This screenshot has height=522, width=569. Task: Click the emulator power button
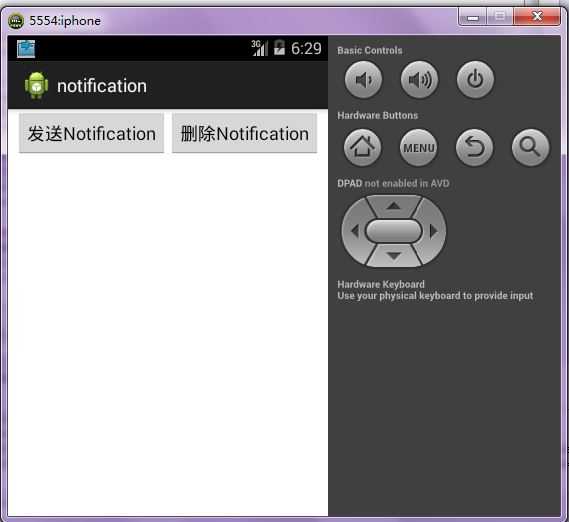(475, 79)
